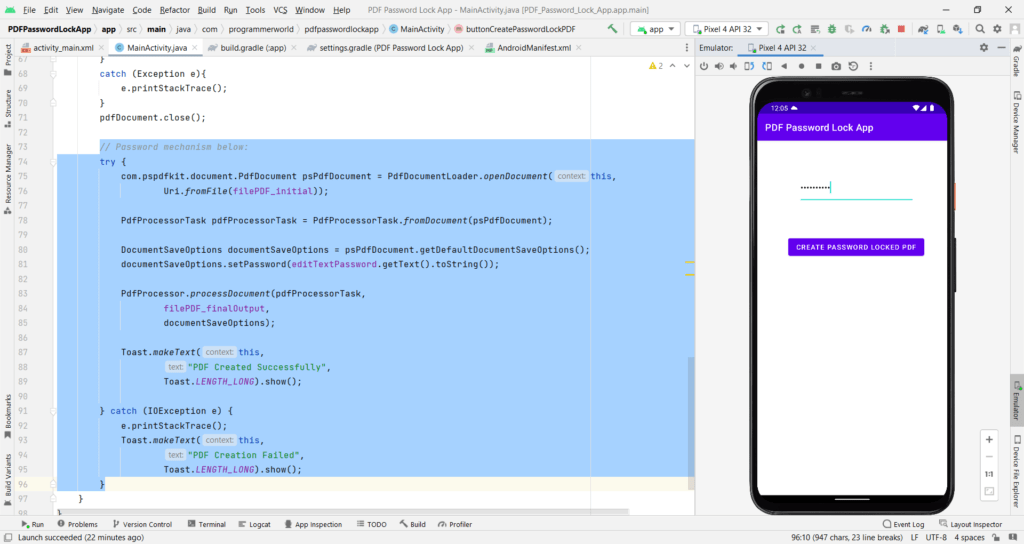Open the Device Manager toolbar icon
The height and width of the screenshot is (544, 1024).
pyautogui.click(x=940, y=29)
